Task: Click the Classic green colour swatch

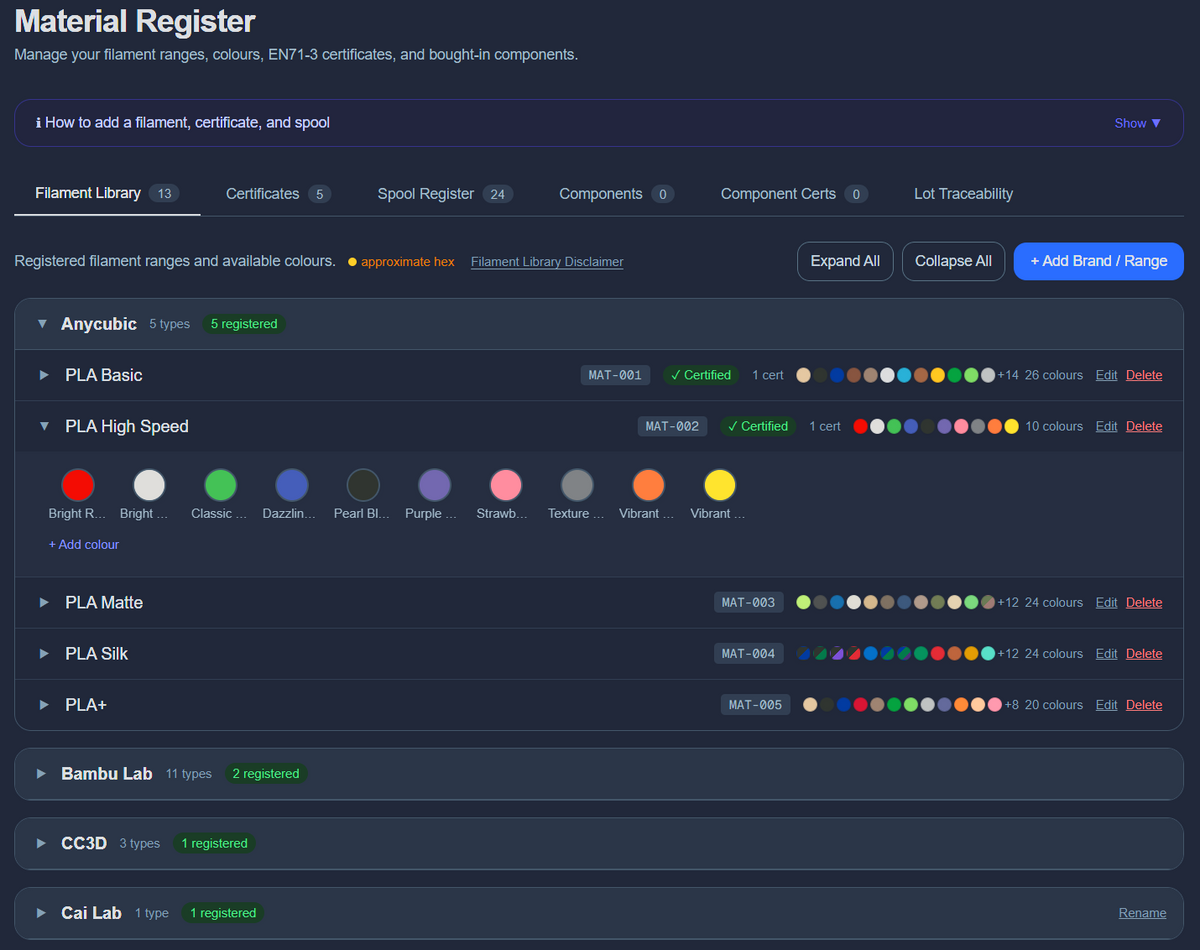Action: point(220,486)
